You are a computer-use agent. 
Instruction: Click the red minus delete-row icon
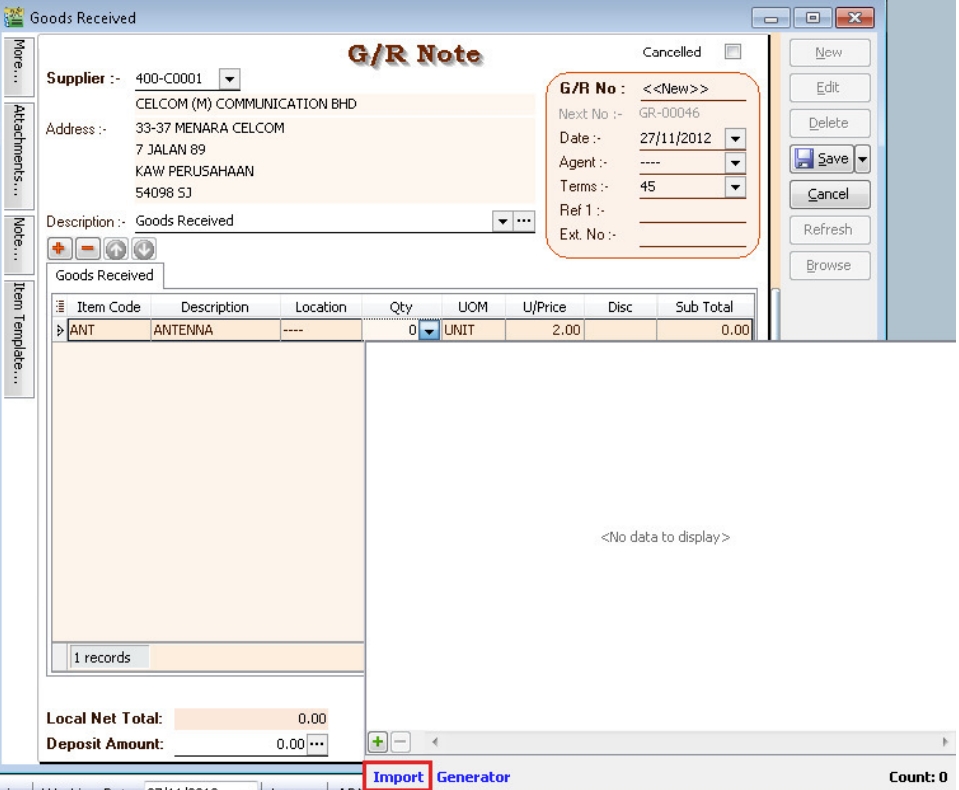click(x=80, y=246)
